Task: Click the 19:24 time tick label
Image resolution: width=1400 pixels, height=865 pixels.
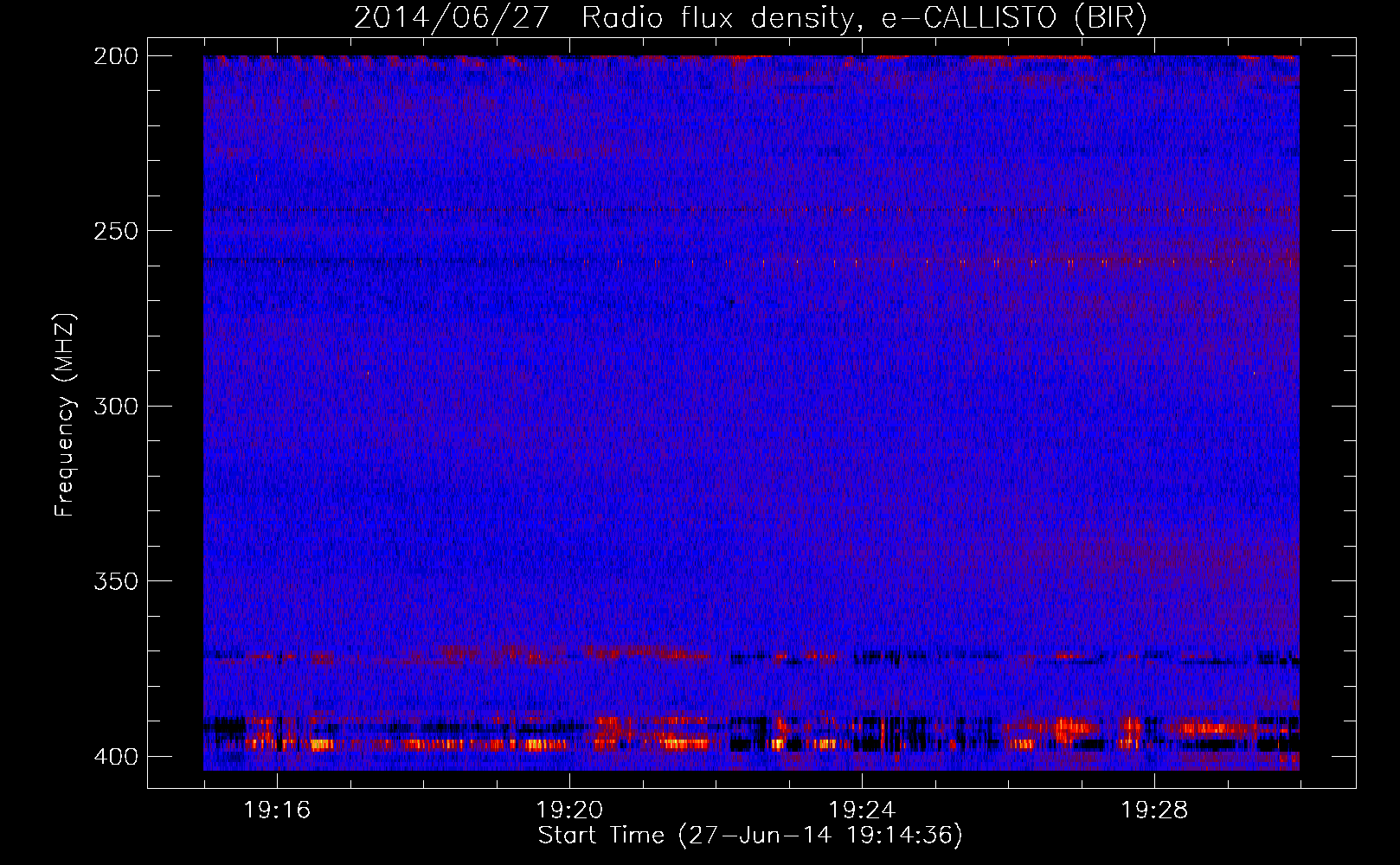Action: pyautogui.click(x=862, y=811)
